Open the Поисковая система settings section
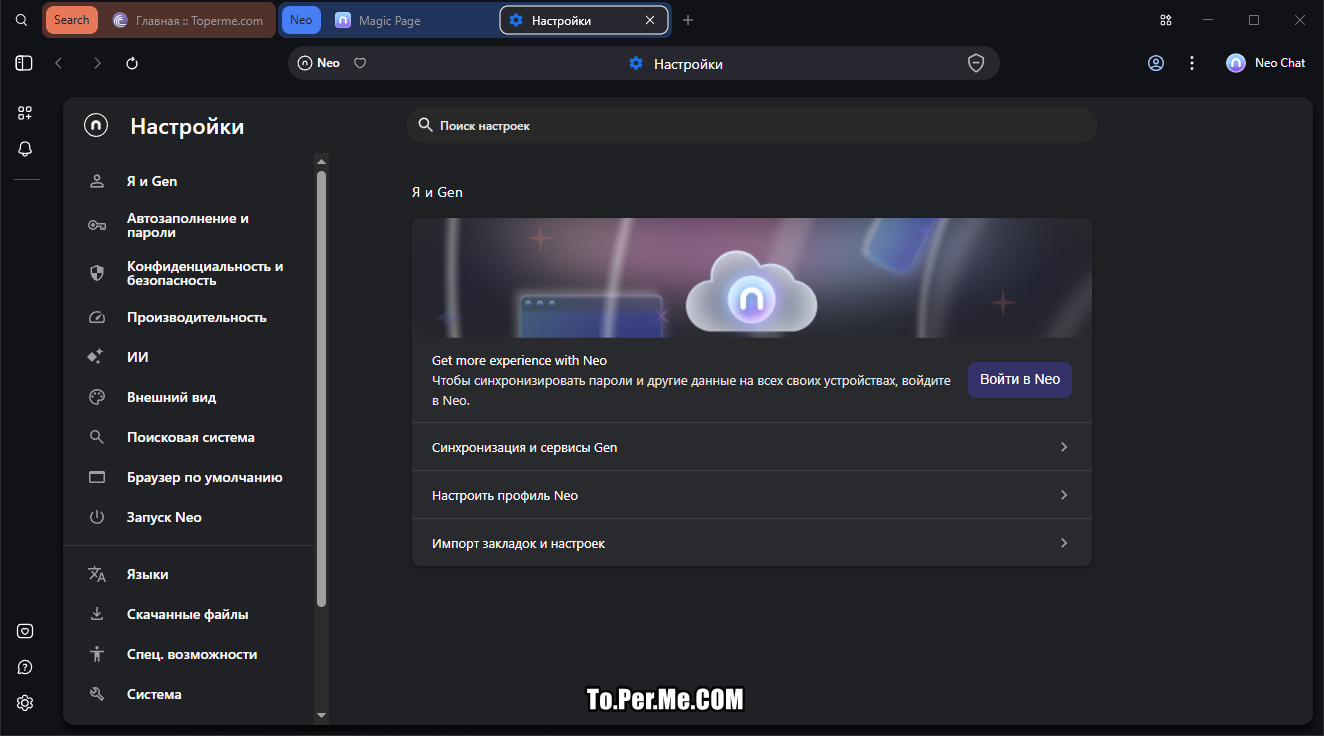 coord(190,437)
